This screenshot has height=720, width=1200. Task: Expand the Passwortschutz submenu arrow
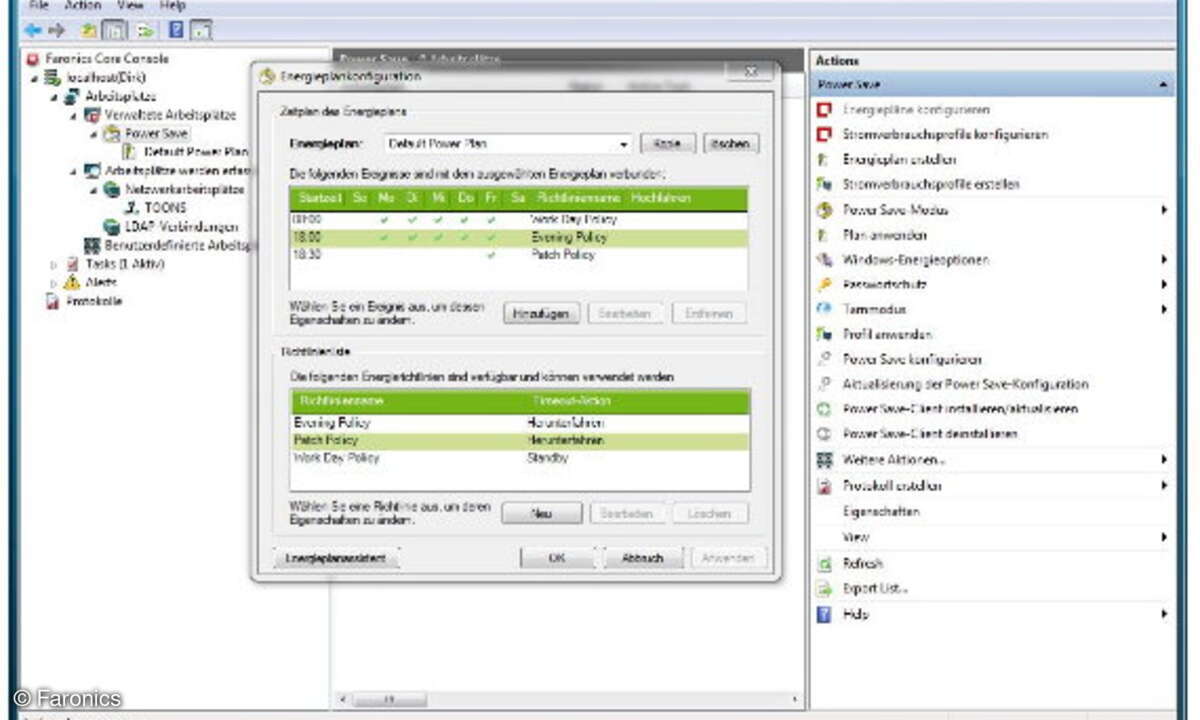pyautogui.click(x=1163, y=285)
